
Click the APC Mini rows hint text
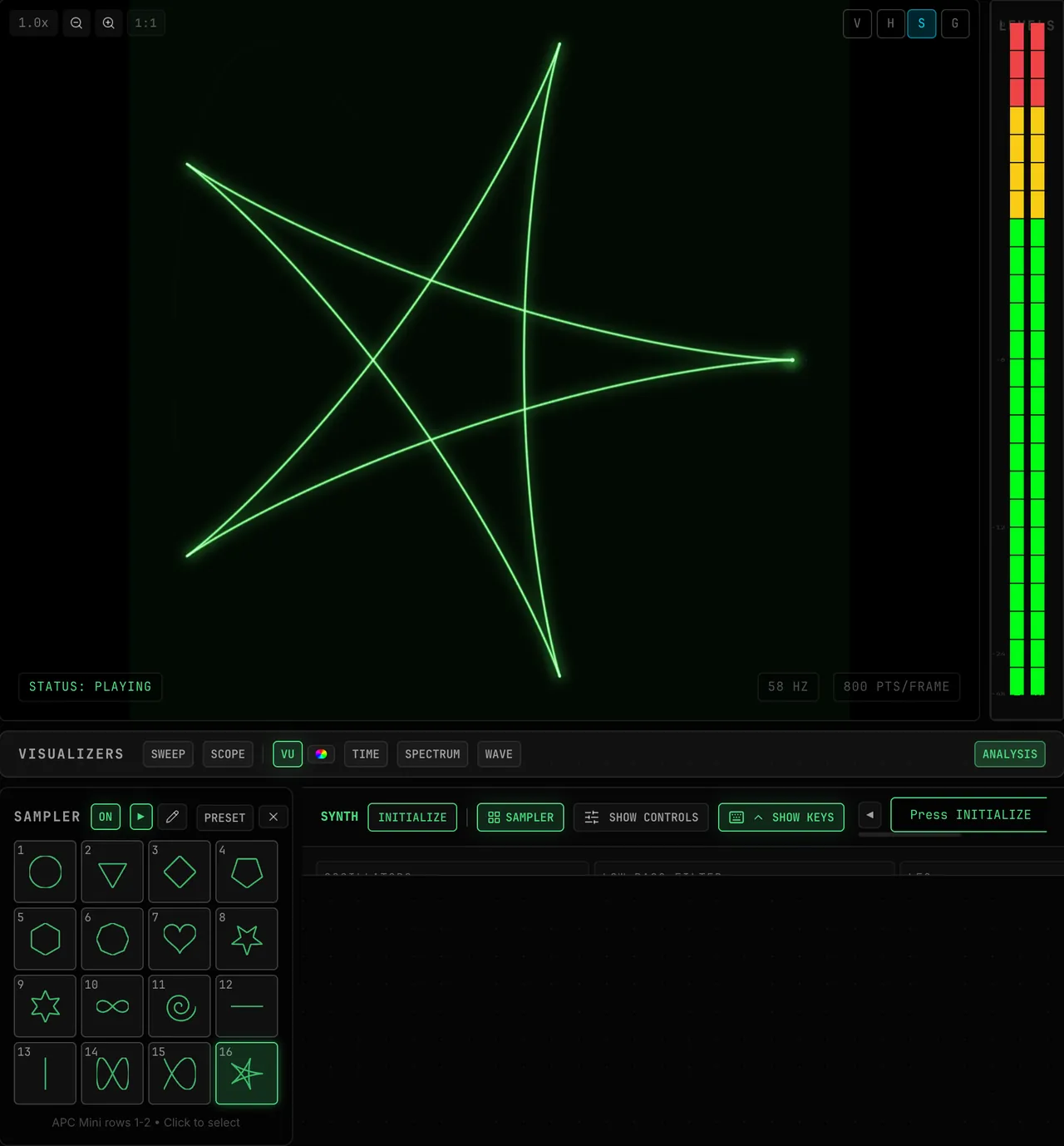pos(145,1123)
